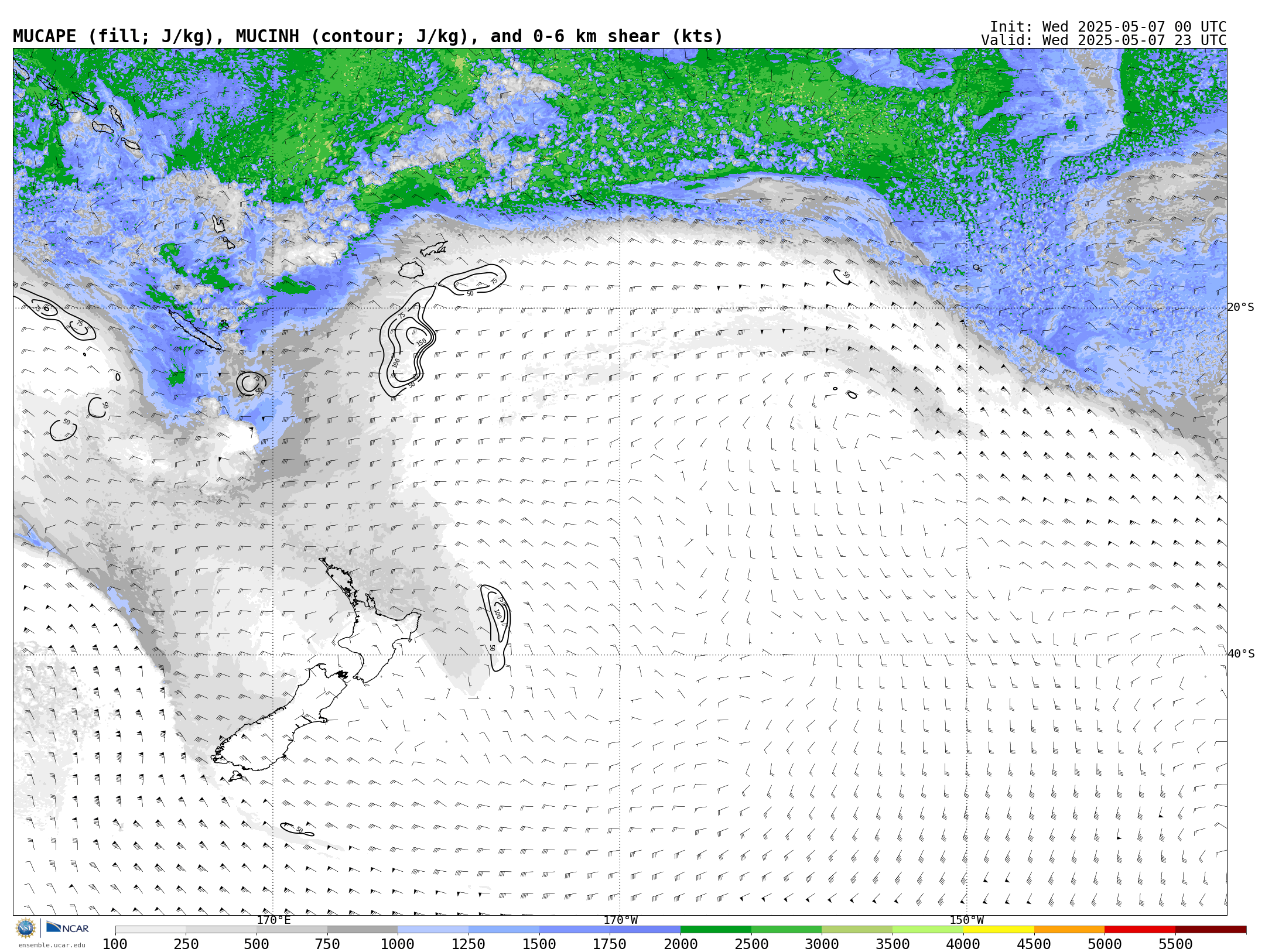This screenshot has width=1265, height=952.
Task: Click the colorbar label 1750
Action: pos(610,944)
